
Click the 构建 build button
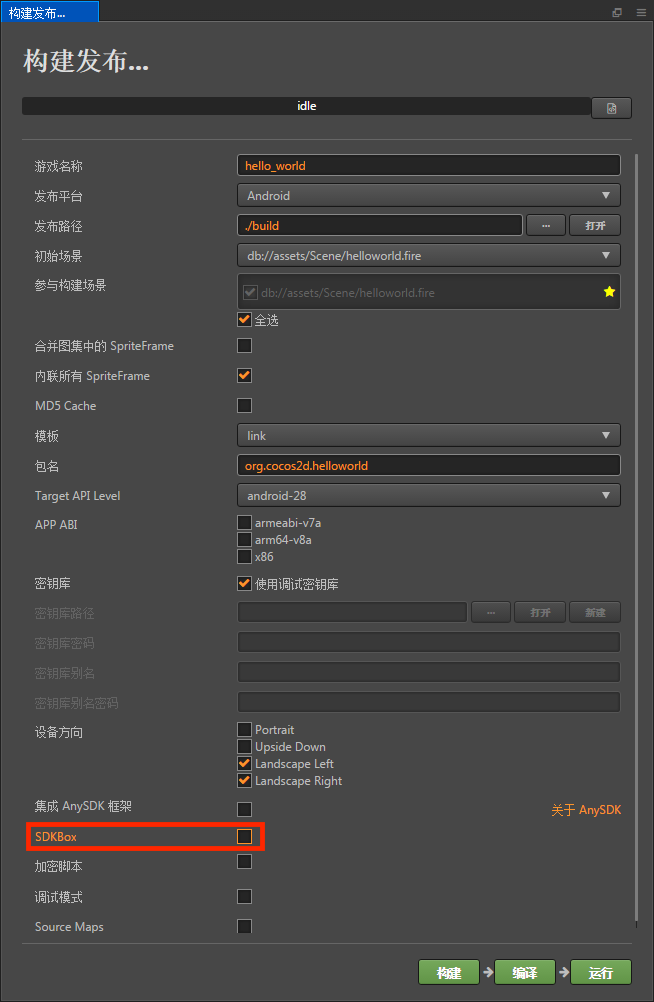coord(449,973)
